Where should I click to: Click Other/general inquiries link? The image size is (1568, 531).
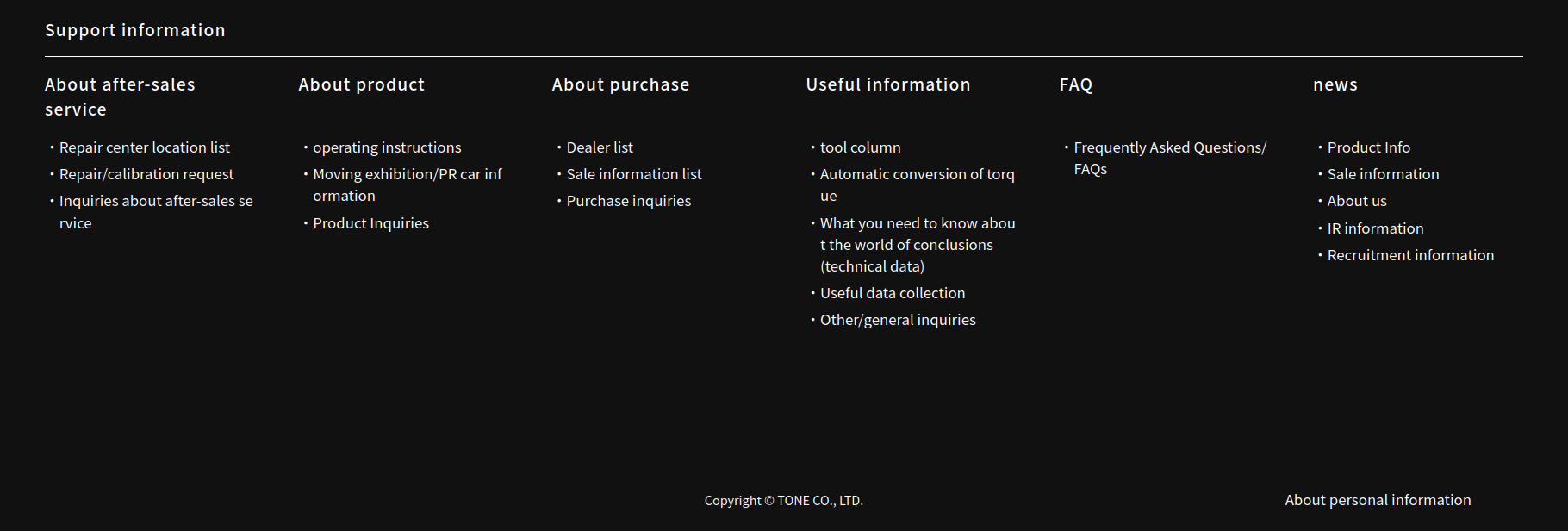[897, 320]
